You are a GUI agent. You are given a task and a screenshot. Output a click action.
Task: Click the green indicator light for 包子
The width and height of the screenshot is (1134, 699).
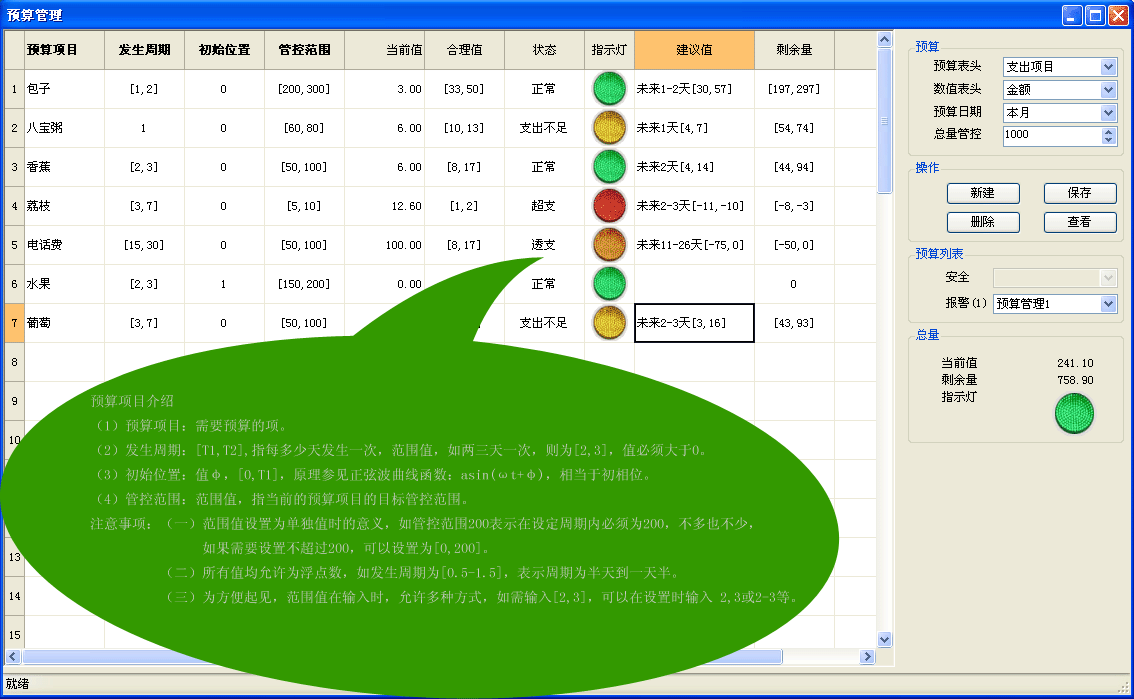(x=609, y=89)
